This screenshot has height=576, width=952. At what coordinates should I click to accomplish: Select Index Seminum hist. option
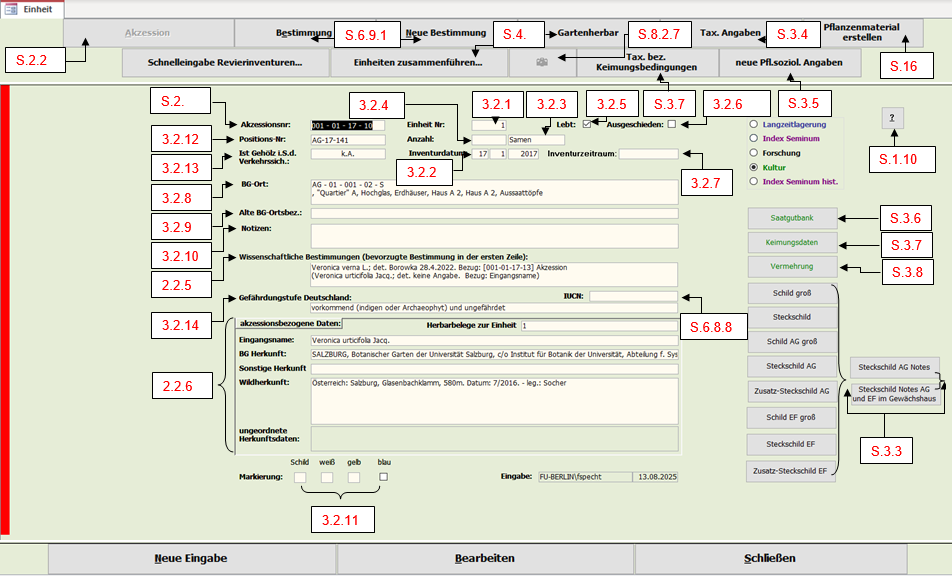[x=753, y=182]
